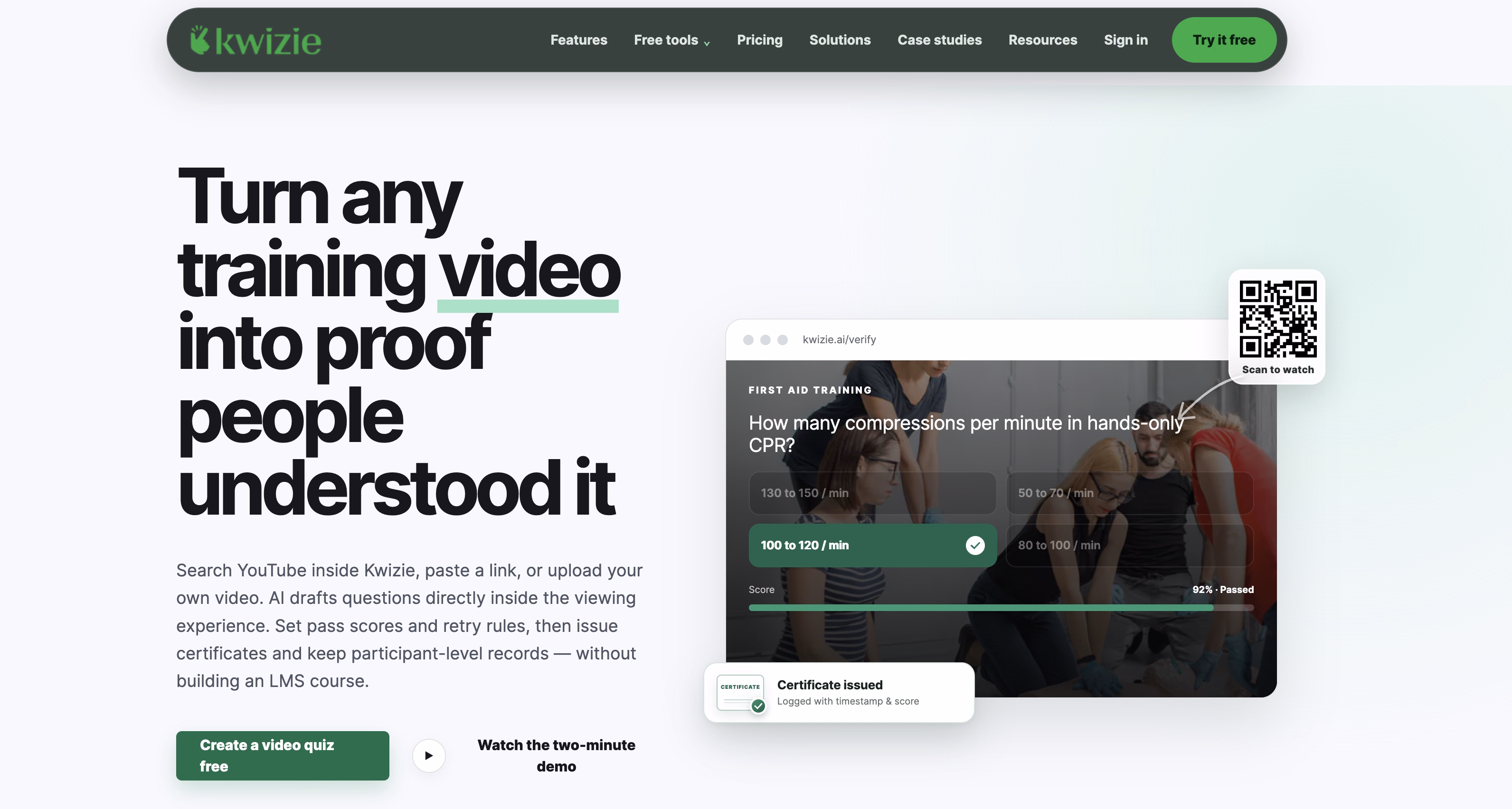
Task: Go to the Pricing page
Action: (x=759, y=40)
